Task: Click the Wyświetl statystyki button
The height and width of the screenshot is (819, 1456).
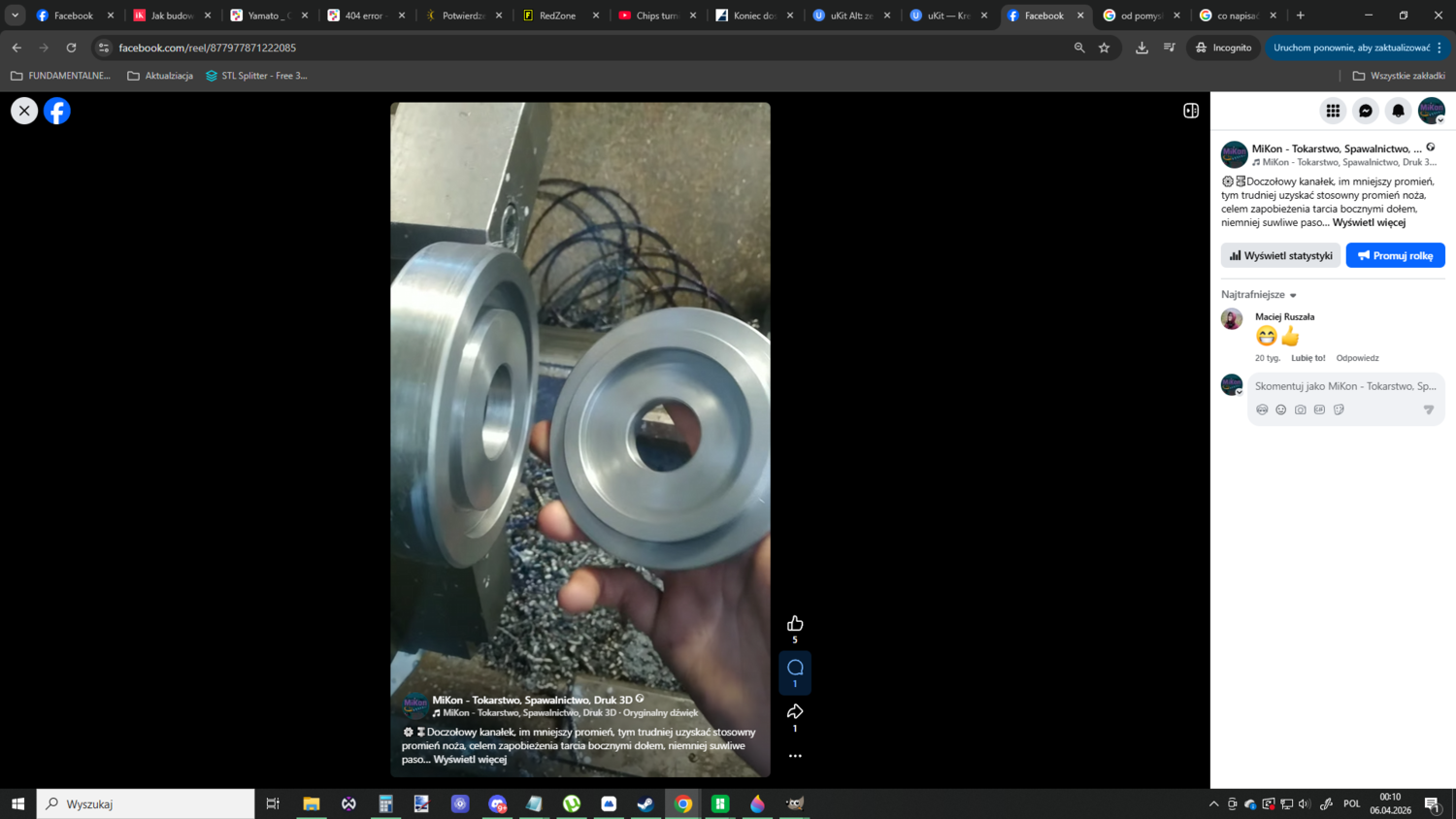Action: coord(1280,255)
